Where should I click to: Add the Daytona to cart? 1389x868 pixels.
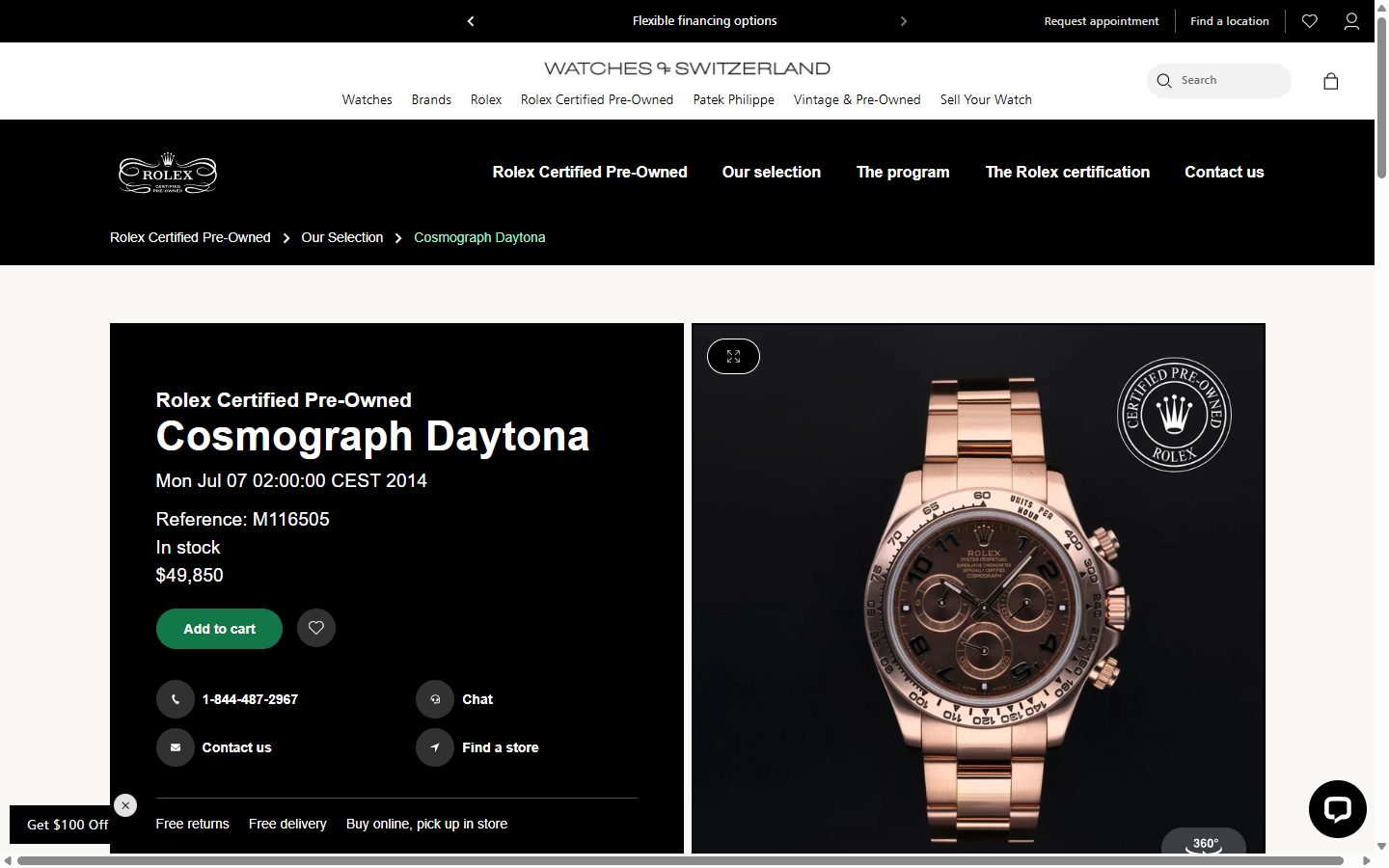tap(219, 629)
